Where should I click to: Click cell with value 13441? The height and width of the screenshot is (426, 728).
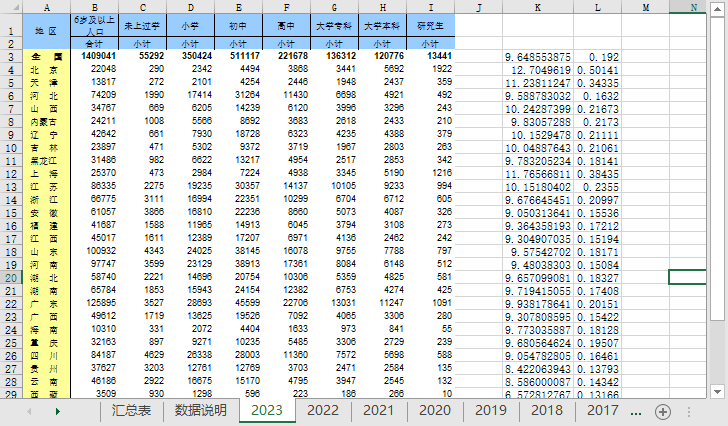pyautogui.click(x=430, y=56)
